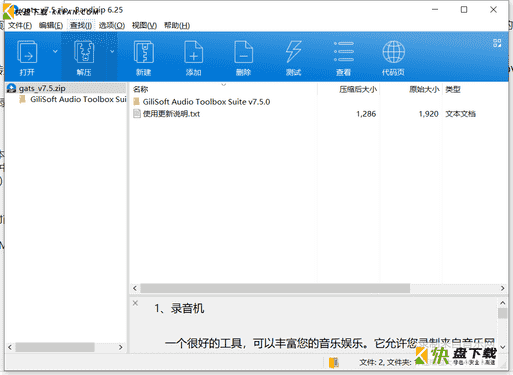Click the status bar archive icon
513x375 pixels.
click(334, 362)
